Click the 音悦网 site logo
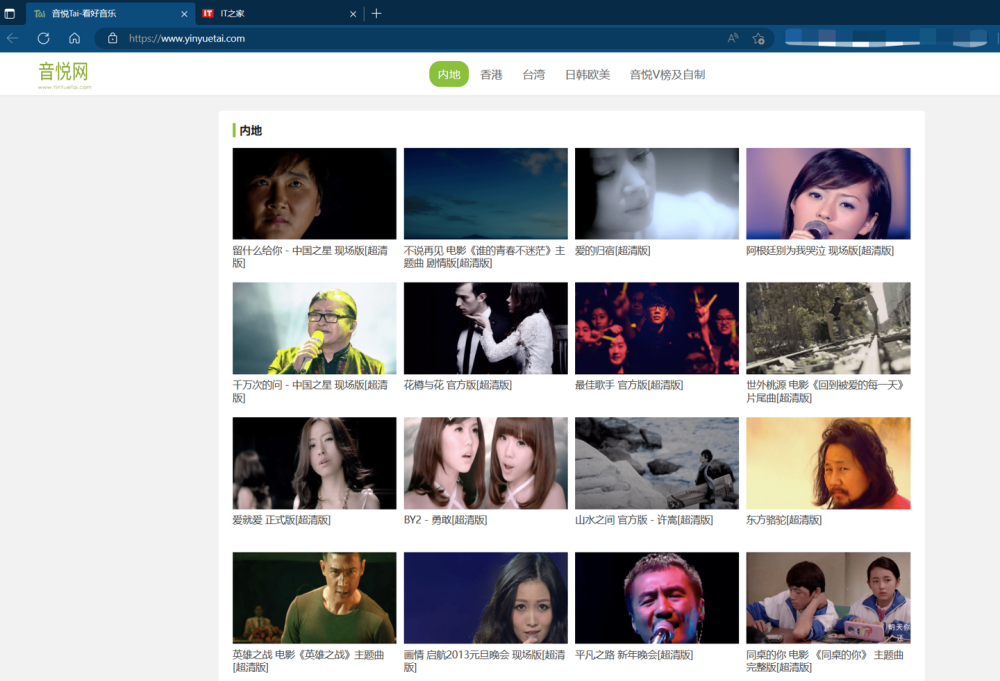Viewport: 1000px width, 681px height. (x=64, y=73)
